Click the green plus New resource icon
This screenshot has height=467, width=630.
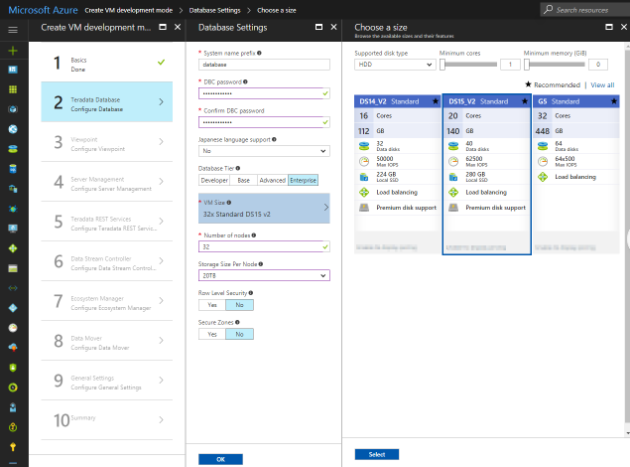pos(13,50)
